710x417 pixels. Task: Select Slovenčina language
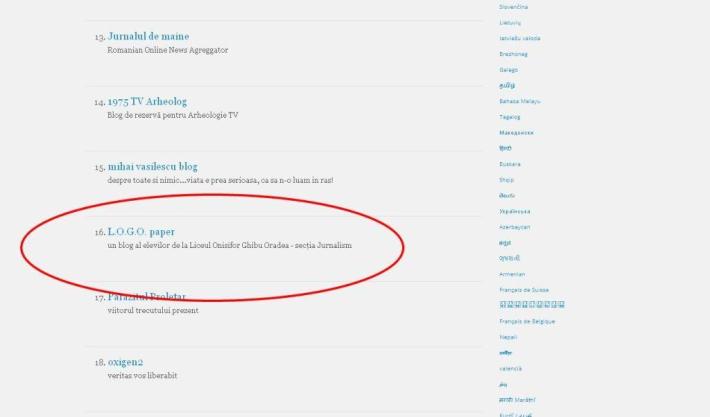coord(514,7)
